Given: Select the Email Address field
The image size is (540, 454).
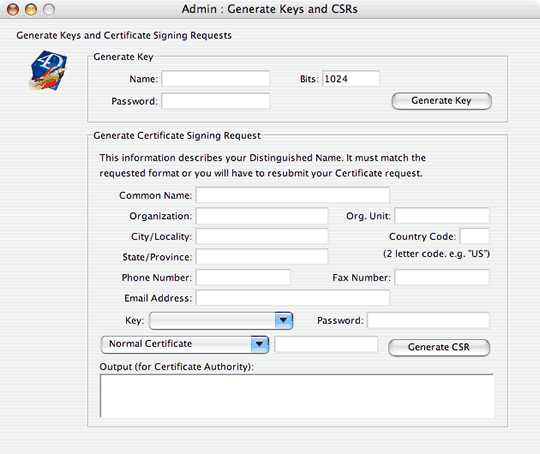Looking at the screenshot, I should point(293,298).
